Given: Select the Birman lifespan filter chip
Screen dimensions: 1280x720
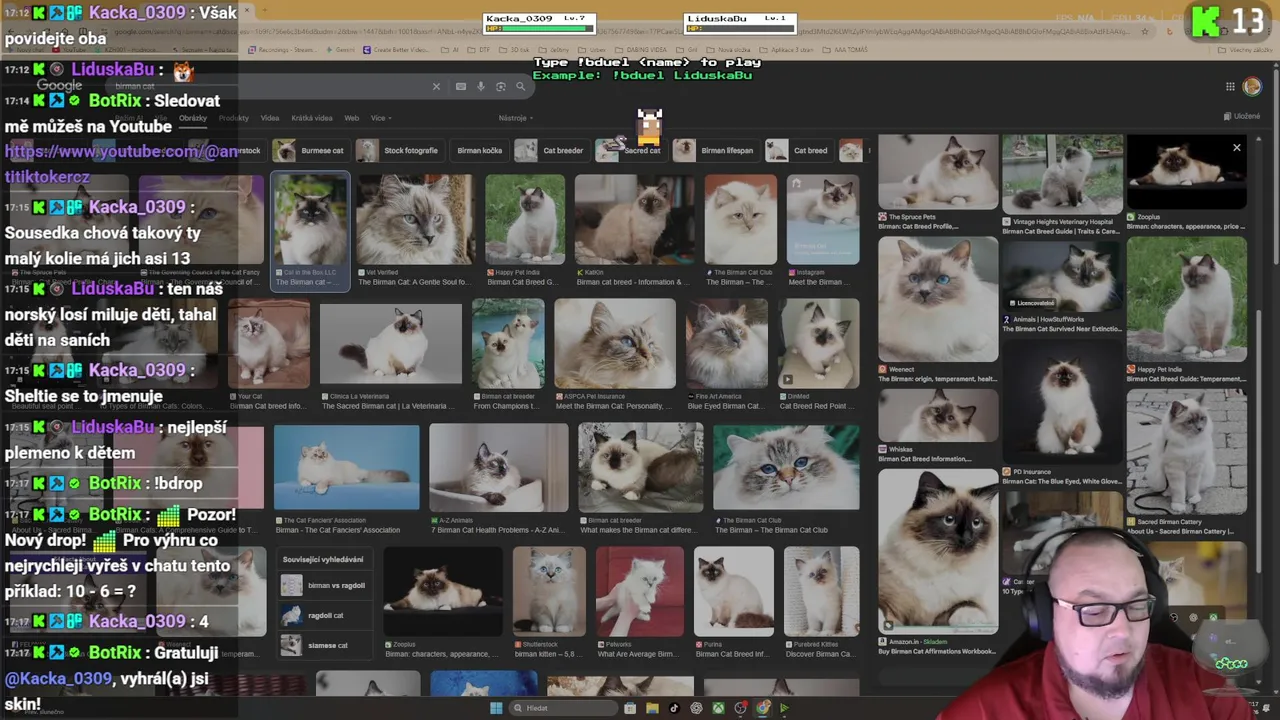Looking at the screenshot, I should [714, 150].
